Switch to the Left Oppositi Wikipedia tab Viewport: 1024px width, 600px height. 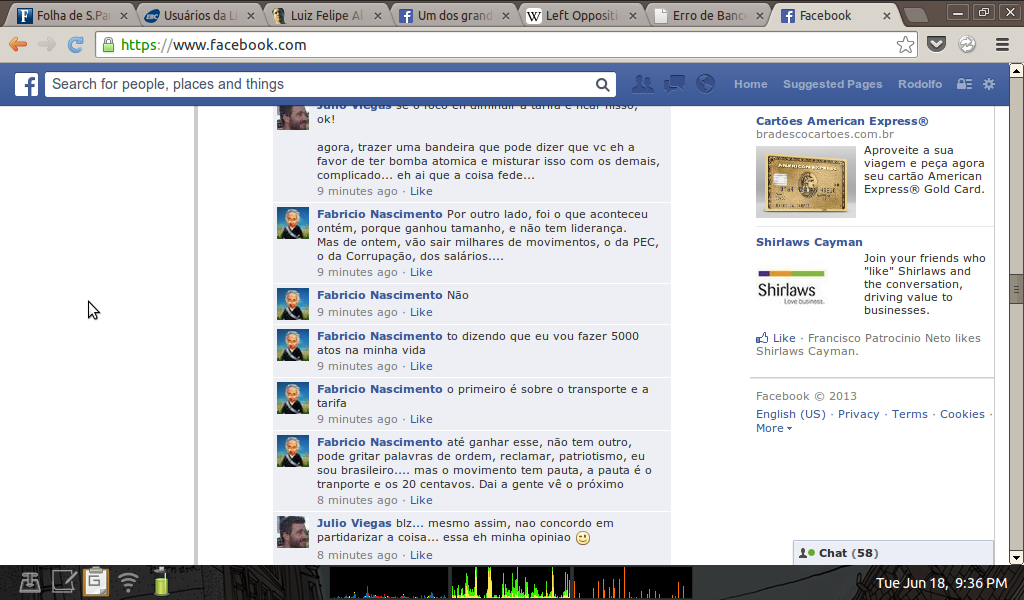tap(581, 16)
